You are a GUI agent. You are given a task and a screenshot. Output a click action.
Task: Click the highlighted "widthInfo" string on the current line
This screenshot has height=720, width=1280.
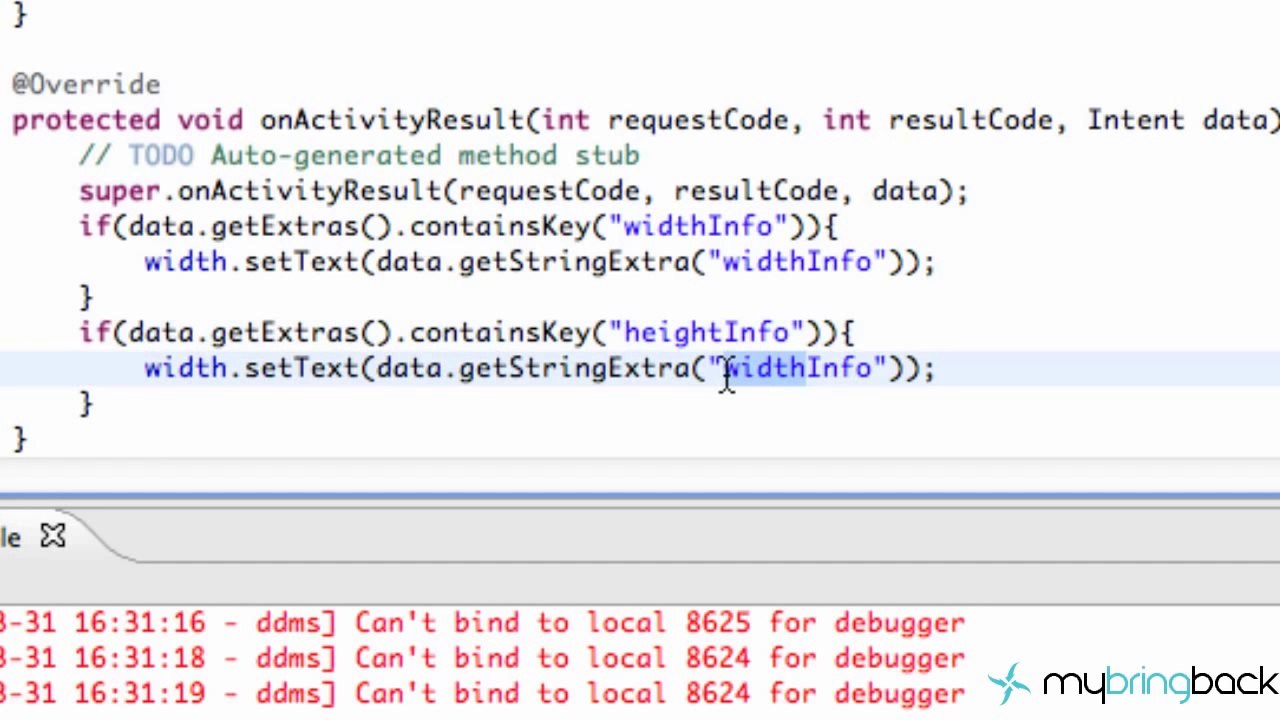click(x=797, y=369)
